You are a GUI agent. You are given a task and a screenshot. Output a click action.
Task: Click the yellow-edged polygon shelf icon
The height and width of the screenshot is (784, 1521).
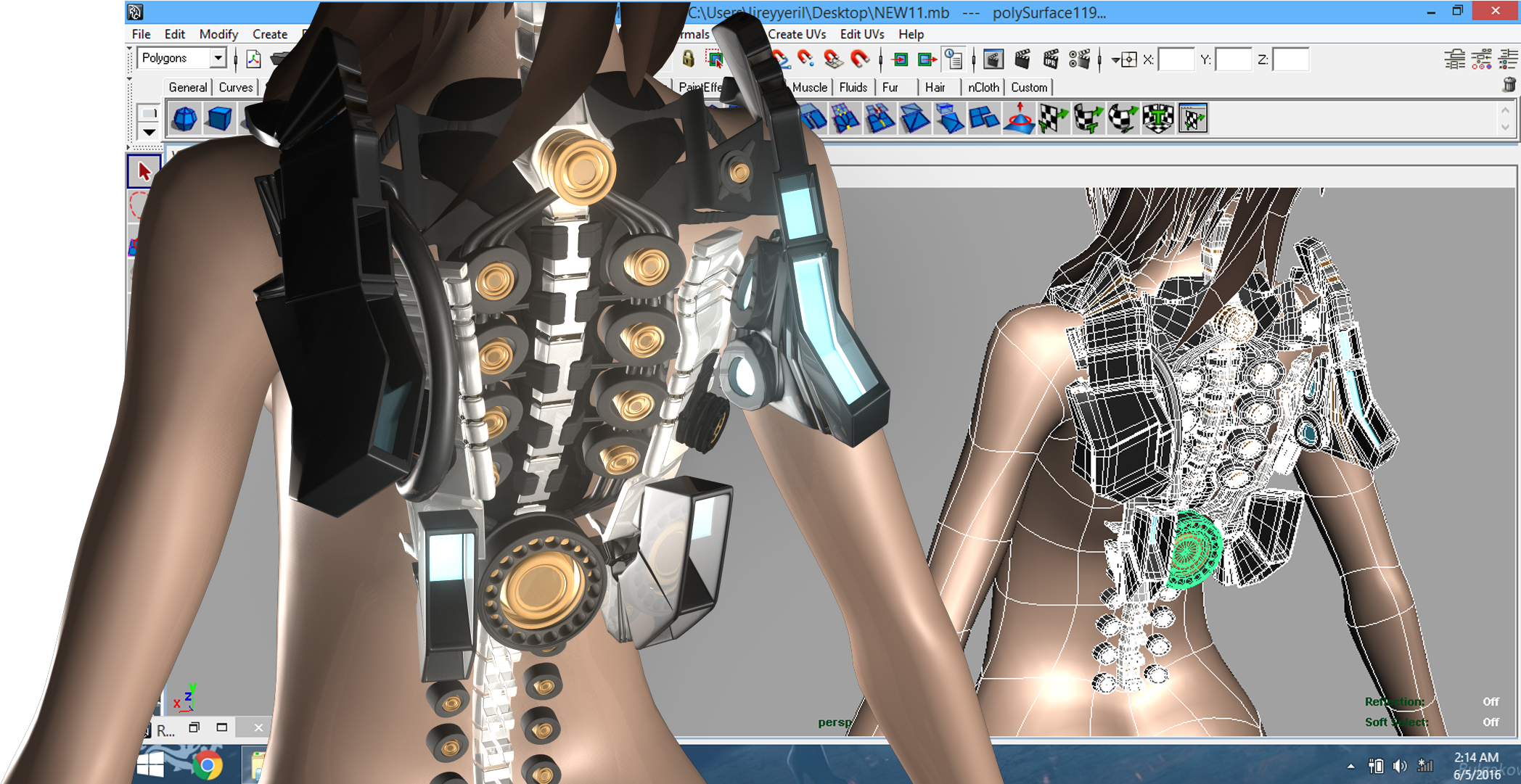click(845, 118)
